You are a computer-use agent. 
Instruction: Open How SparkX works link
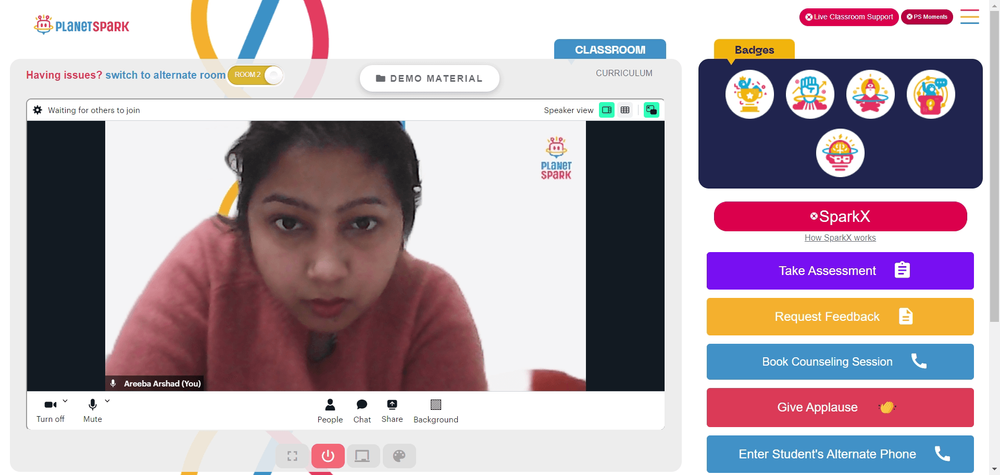(x=840, y=238)
